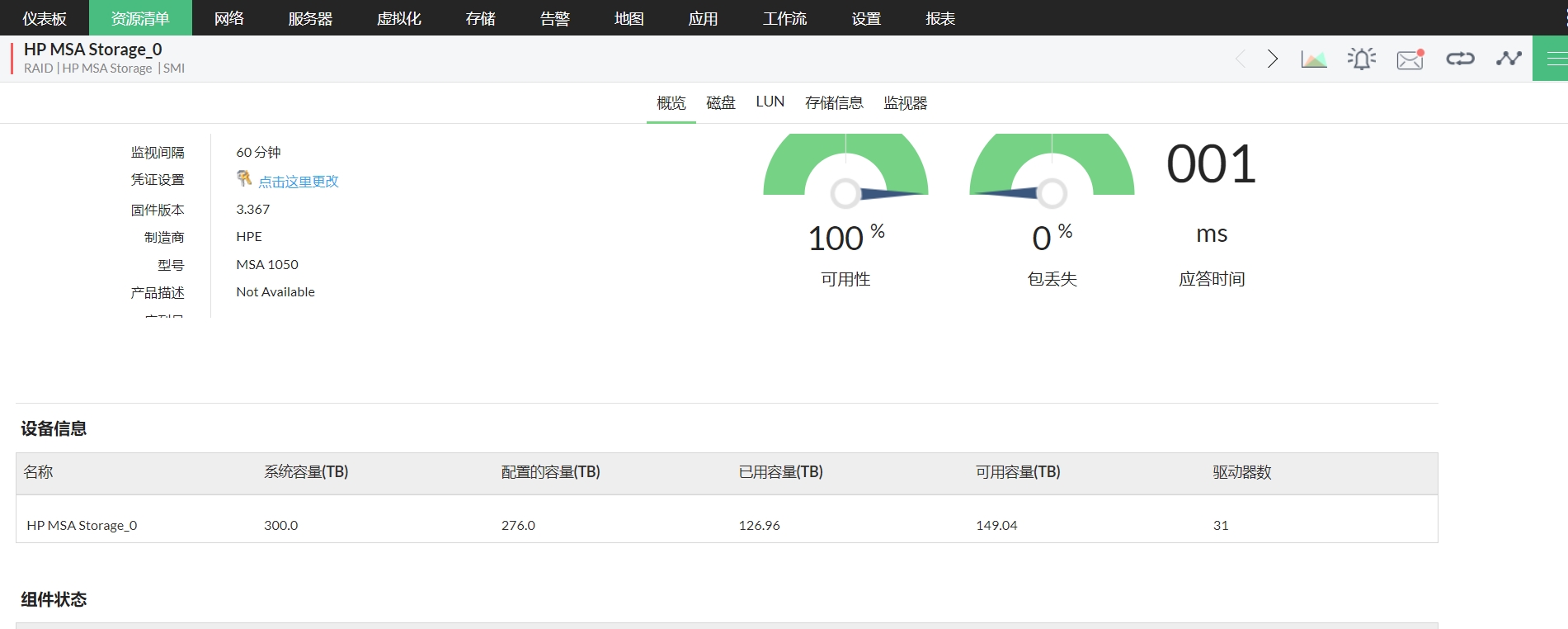Switch to the 概览 tab

click(x=671, y=103)
